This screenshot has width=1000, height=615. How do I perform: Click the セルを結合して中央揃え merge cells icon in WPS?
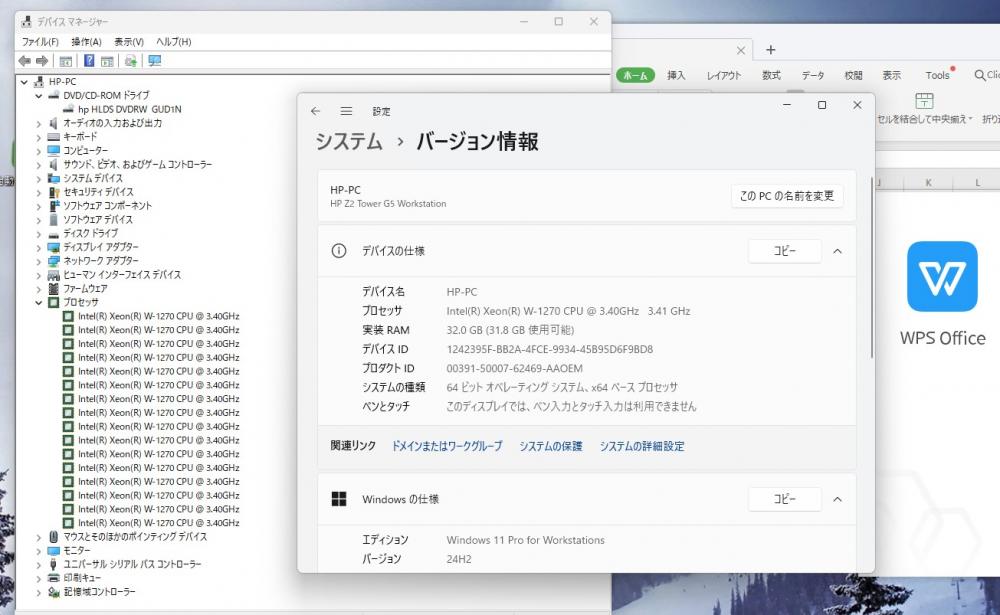(924, 100)
